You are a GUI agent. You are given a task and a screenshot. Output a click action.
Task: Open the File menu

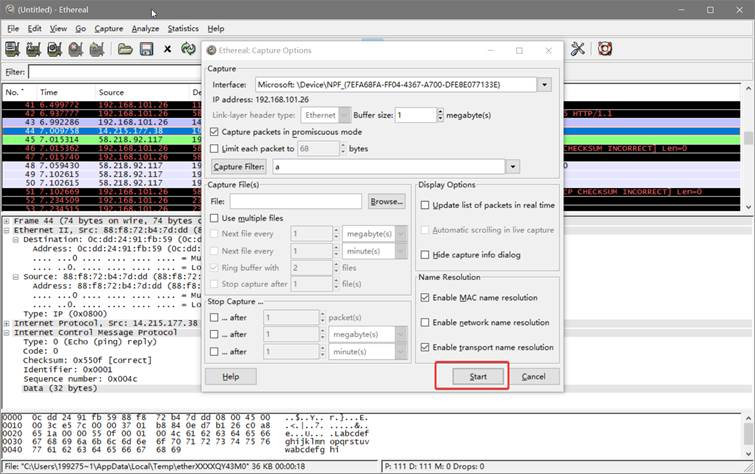13,28
